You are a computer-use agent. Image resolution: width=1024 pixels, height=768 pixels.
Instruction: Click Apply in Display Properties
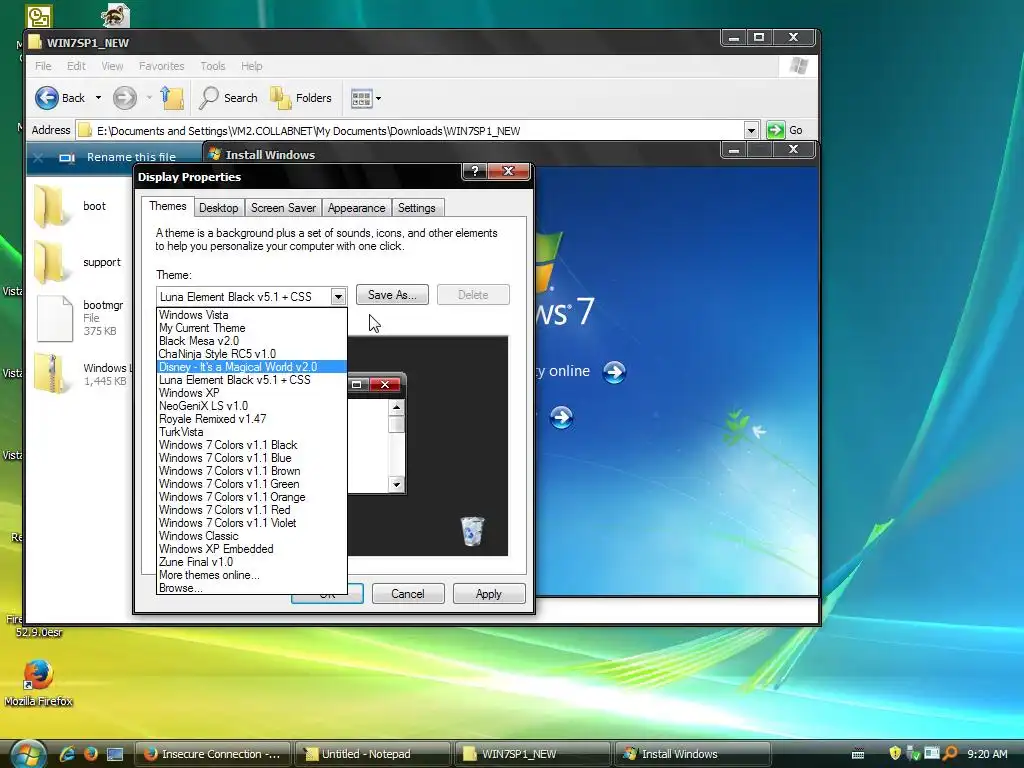[x=488, y=594]
